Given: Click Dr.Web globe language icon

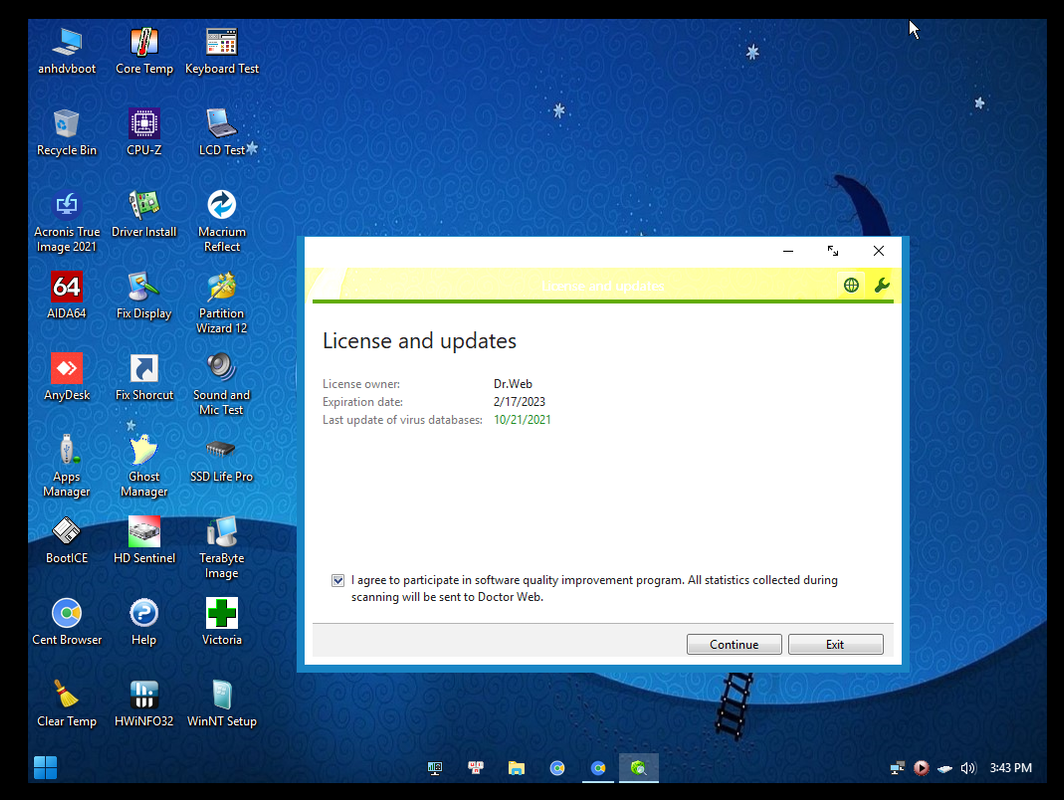Looking at the screenshot, I should coord(851,285).
